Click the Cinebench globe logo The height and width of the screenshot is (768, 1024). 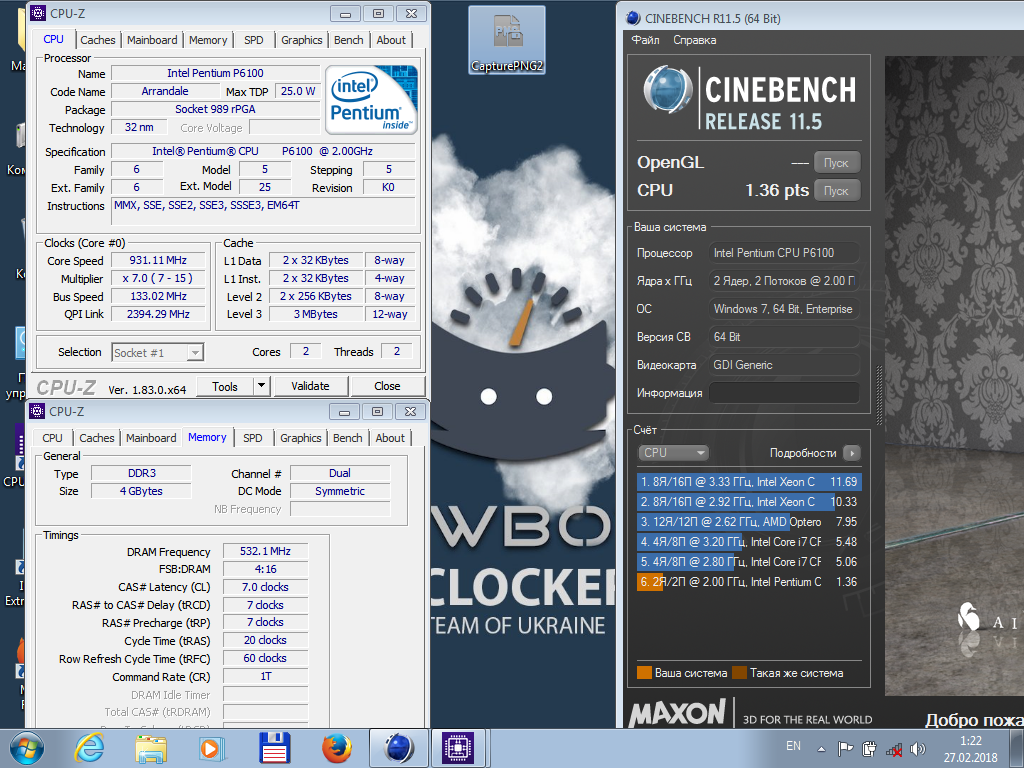pyautogui.click(x=667, y=90)
